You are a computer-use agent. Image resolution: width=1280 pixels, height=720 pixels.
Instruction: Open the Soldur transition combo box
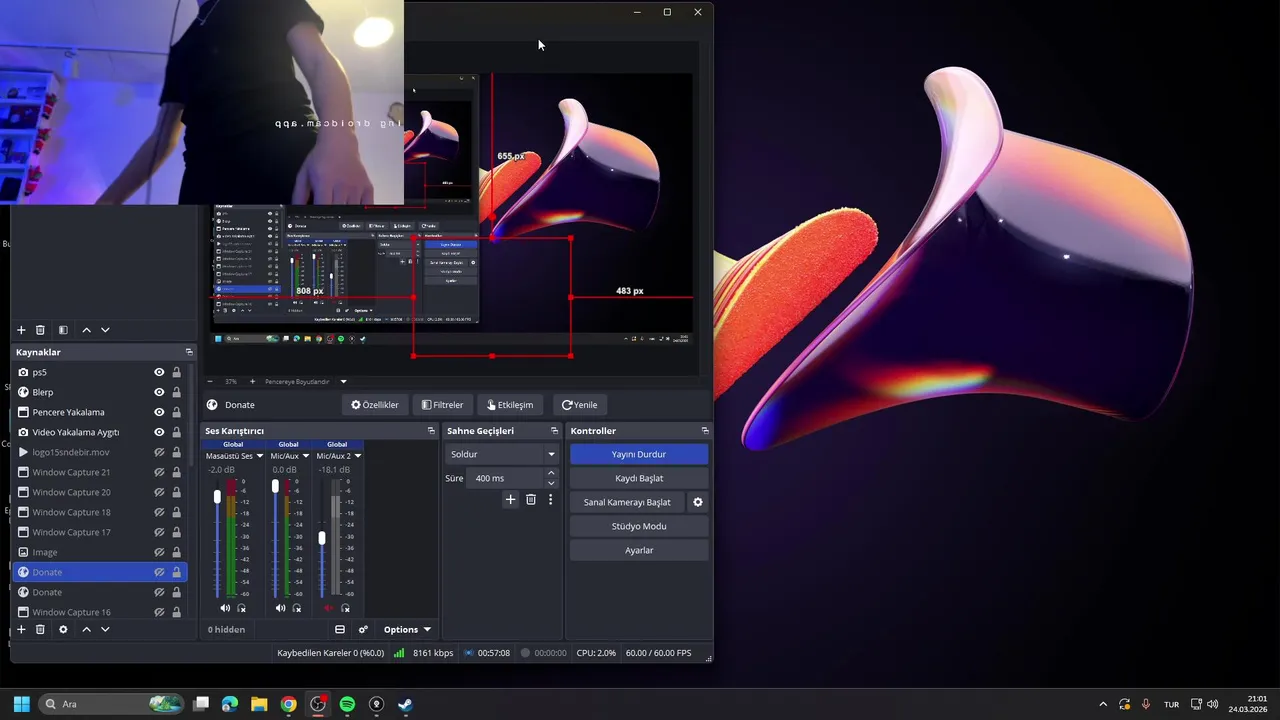pos(501,454)
